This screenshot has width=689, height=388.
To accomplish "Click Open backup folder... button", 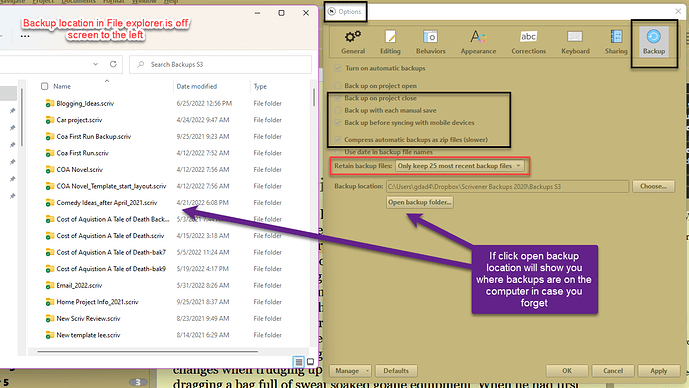I will point(420,202).
